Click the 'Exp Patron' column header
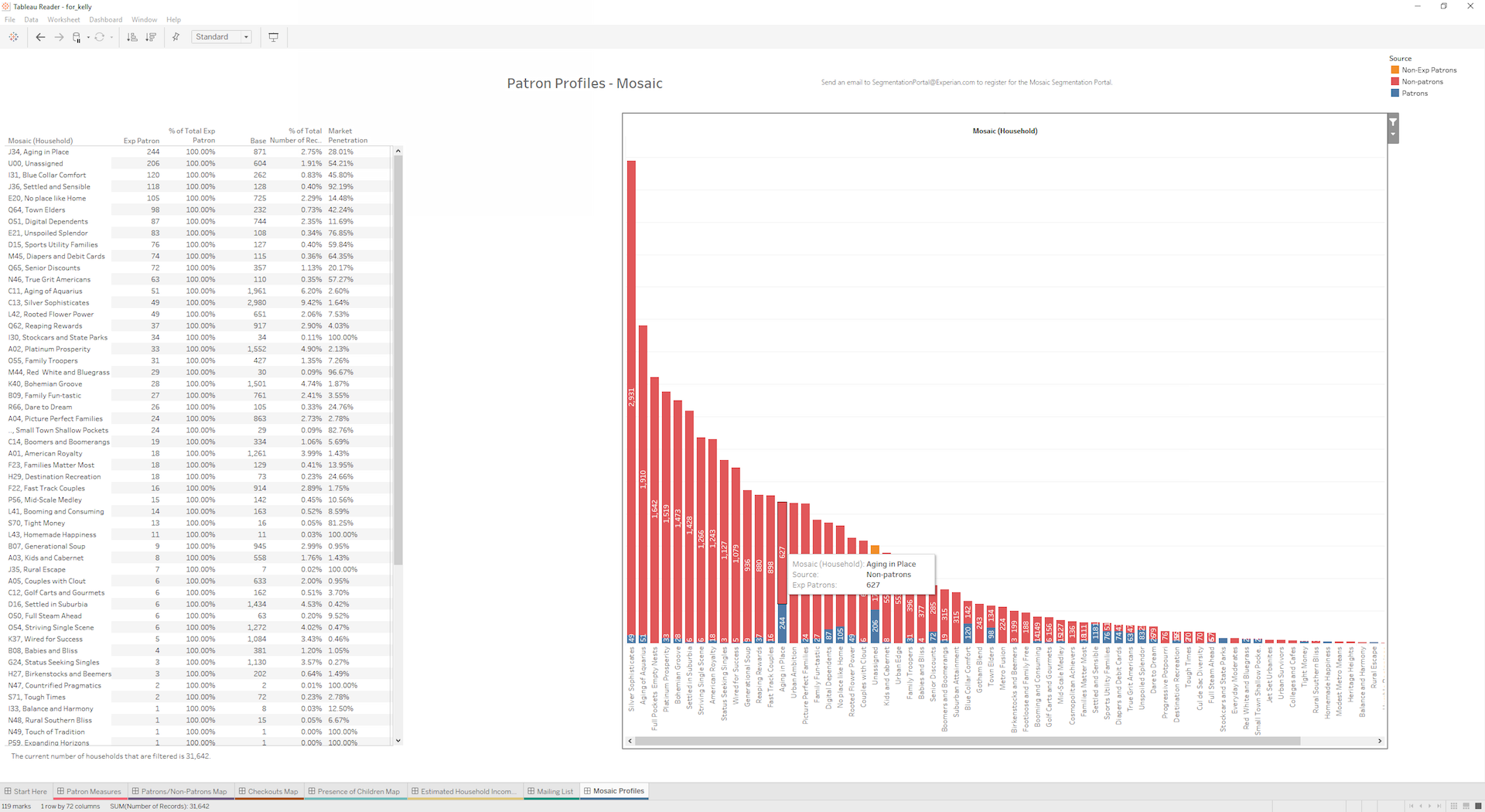Screen dimensions: 1485x812 [x=142, y=141]
